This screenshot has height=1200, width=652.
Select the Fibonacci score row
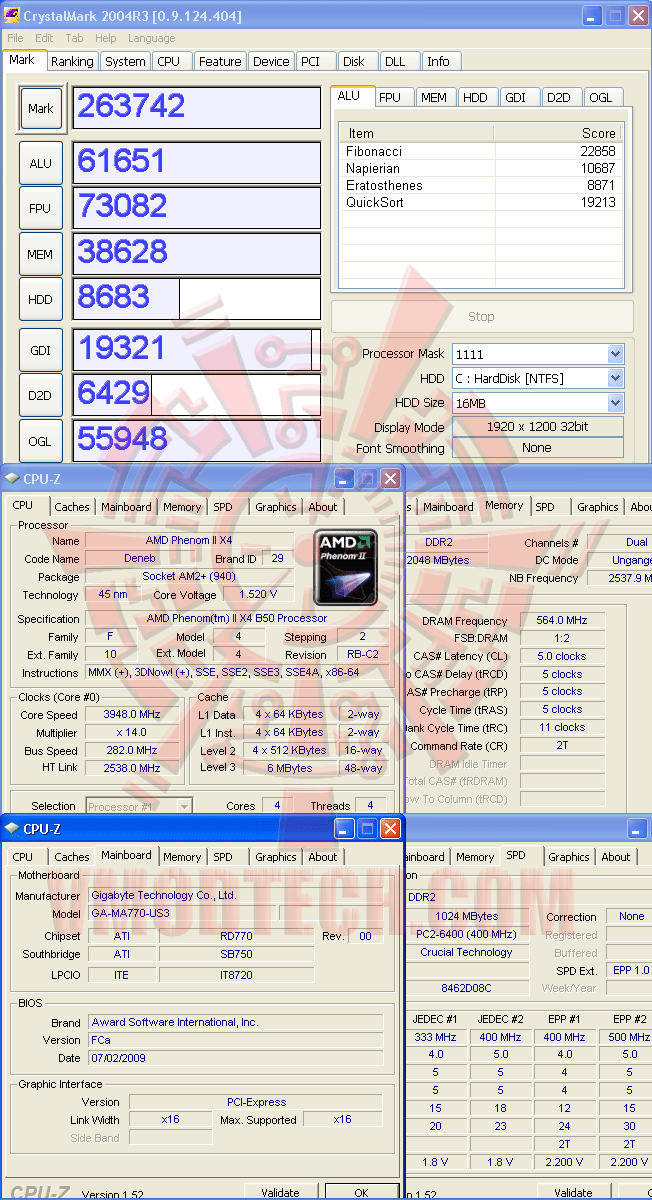(x=481, y=151)
